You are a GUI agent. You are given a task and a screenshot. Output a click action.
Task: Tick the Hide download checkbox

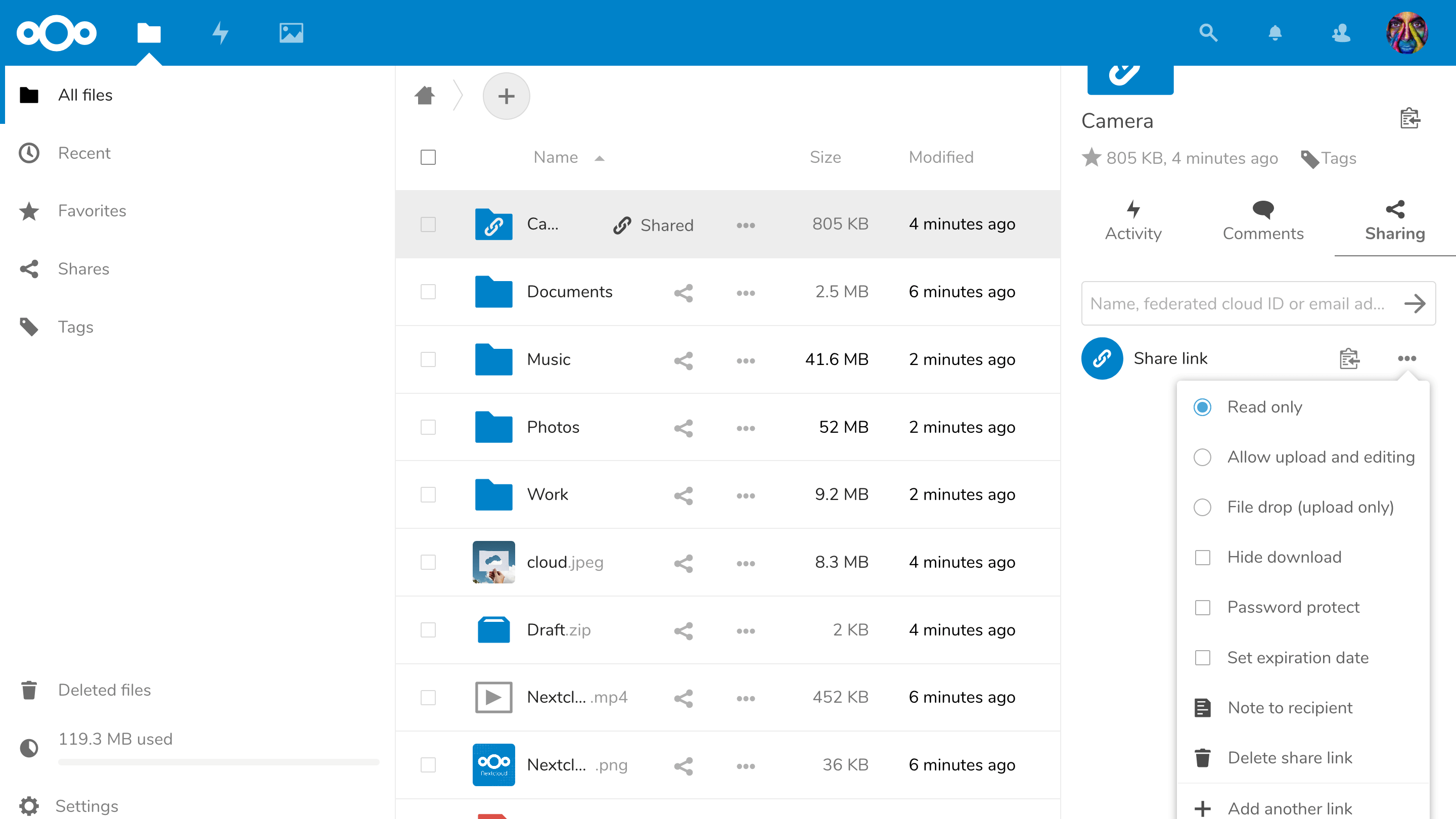(1202, 557)
